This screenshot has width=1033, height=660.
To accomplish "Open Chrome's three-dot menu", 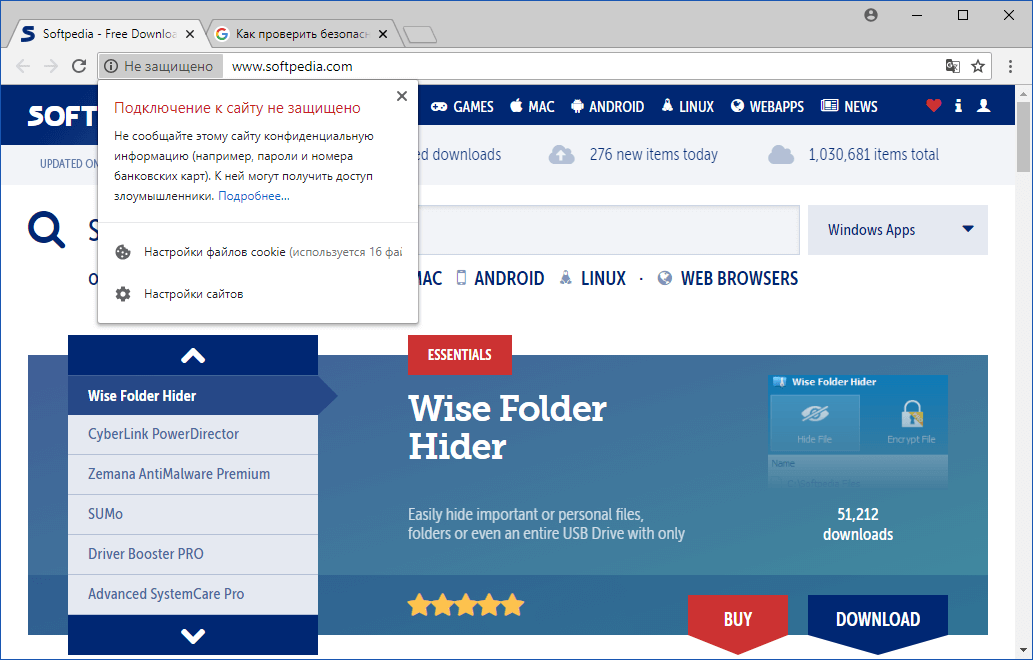I will coord(1010,66).
